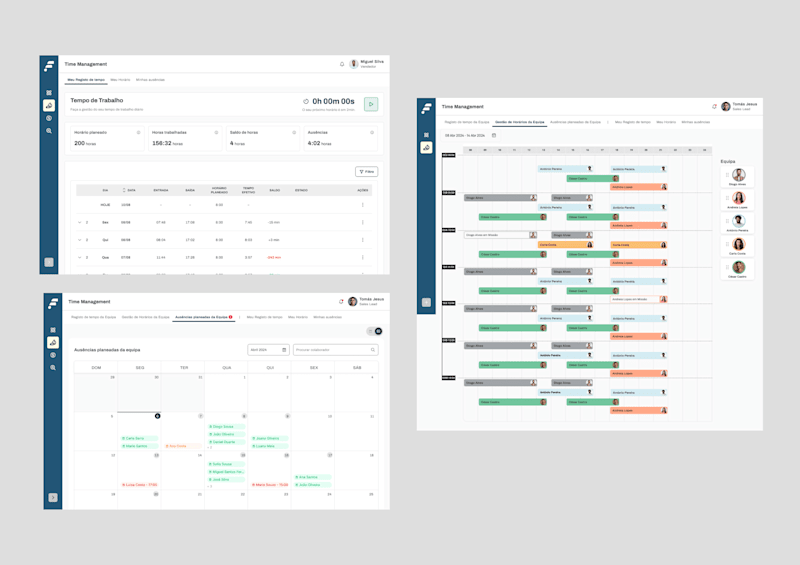Toggle calendar/list view switch above absences calendar

[x=374, y=331]
